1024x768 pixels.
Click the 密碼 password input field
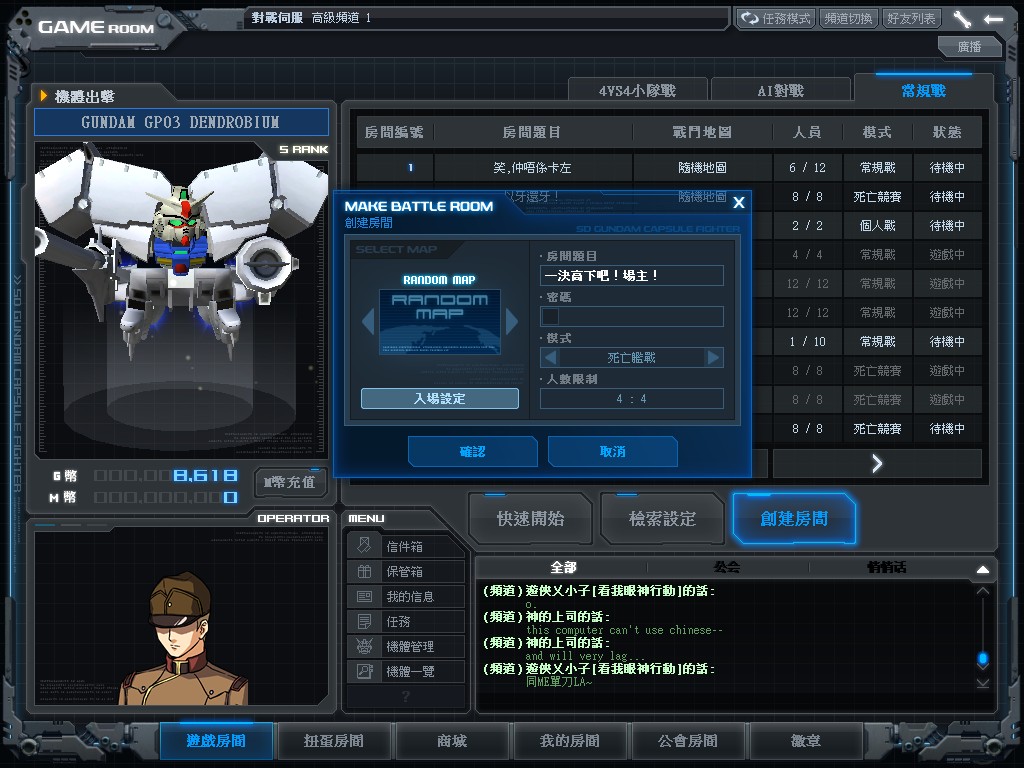click(x=632, y=317)
